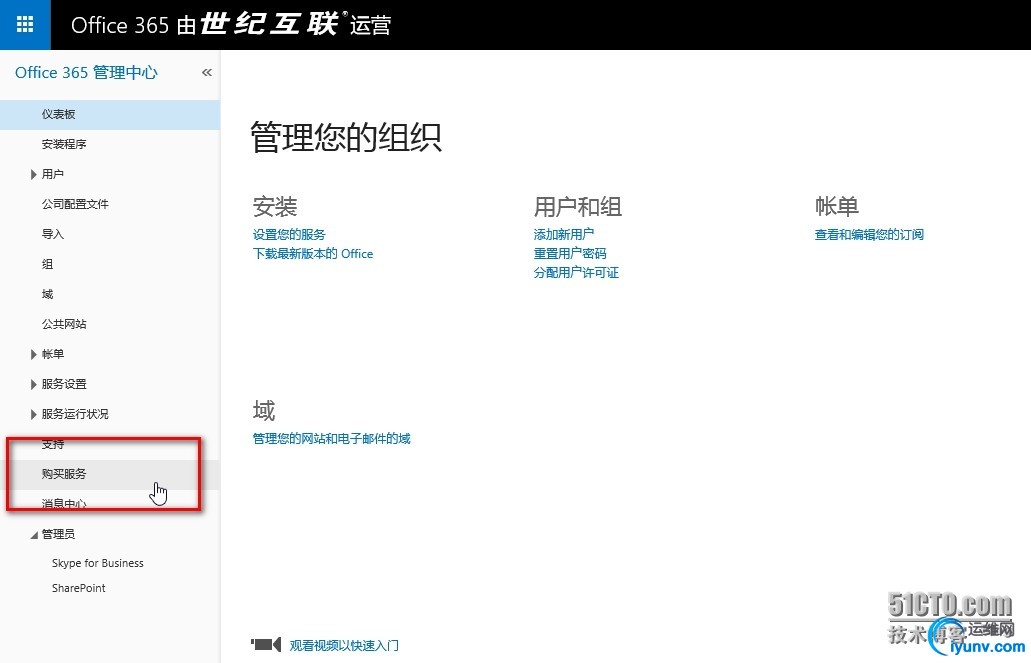Click 管理您的网站和电子邮件的域 link

(x=331, y=439)
